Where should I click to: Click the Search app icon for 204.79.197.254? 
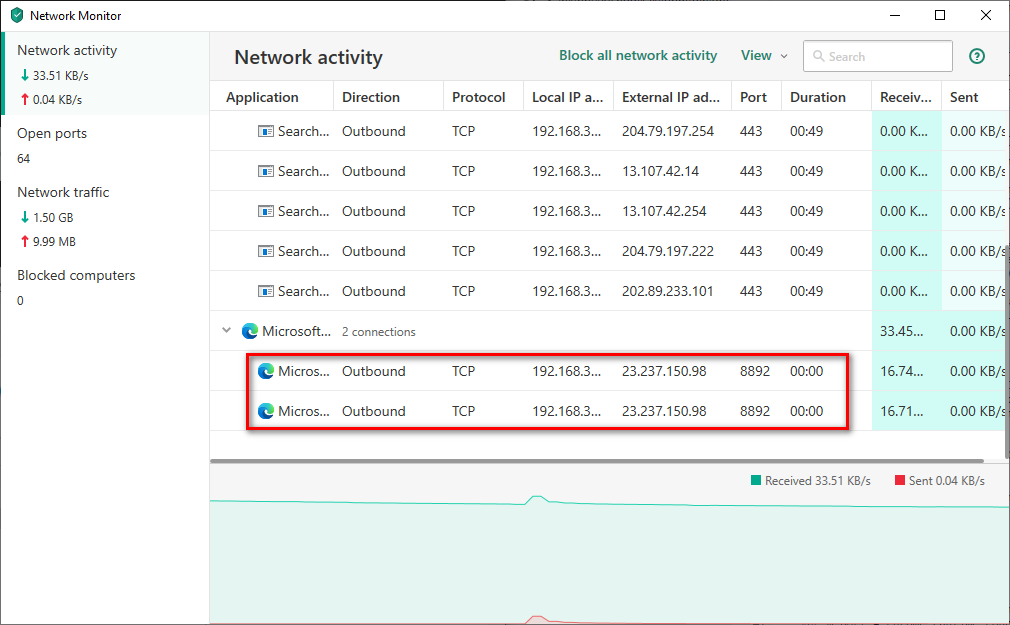click(x=266, y=131)
